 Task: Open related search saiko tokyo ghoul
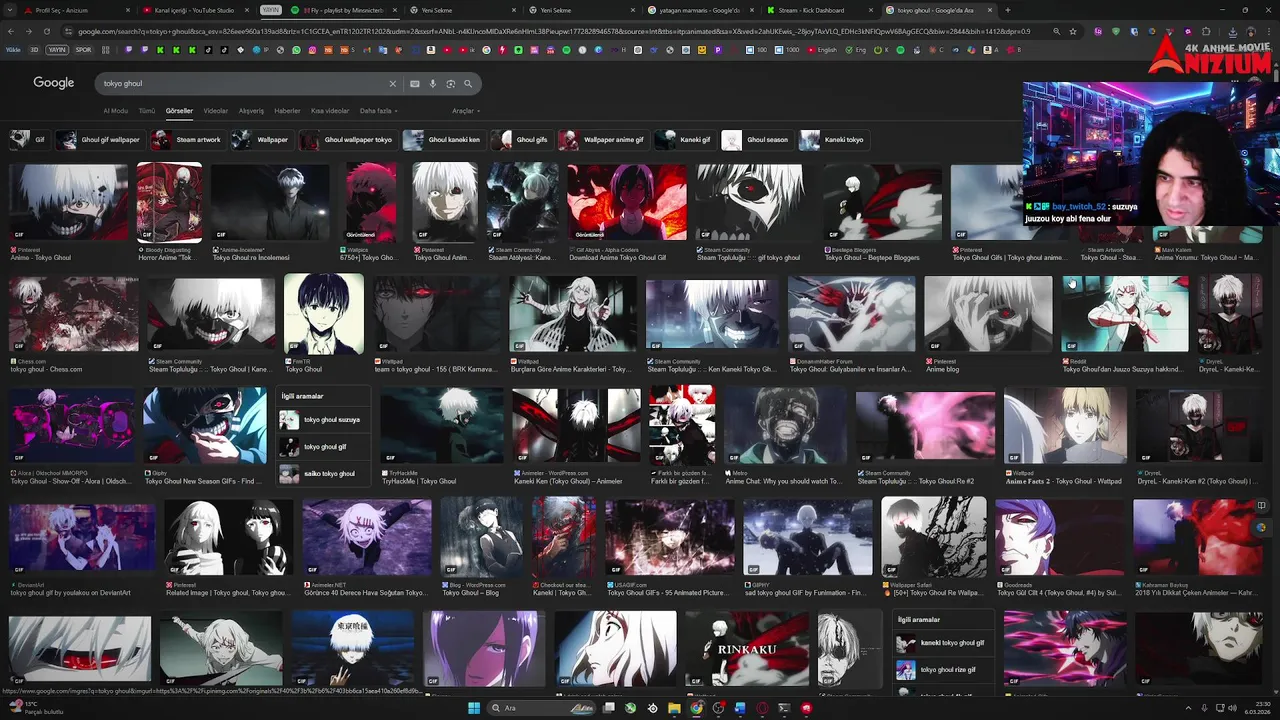(x=323, y=474)
